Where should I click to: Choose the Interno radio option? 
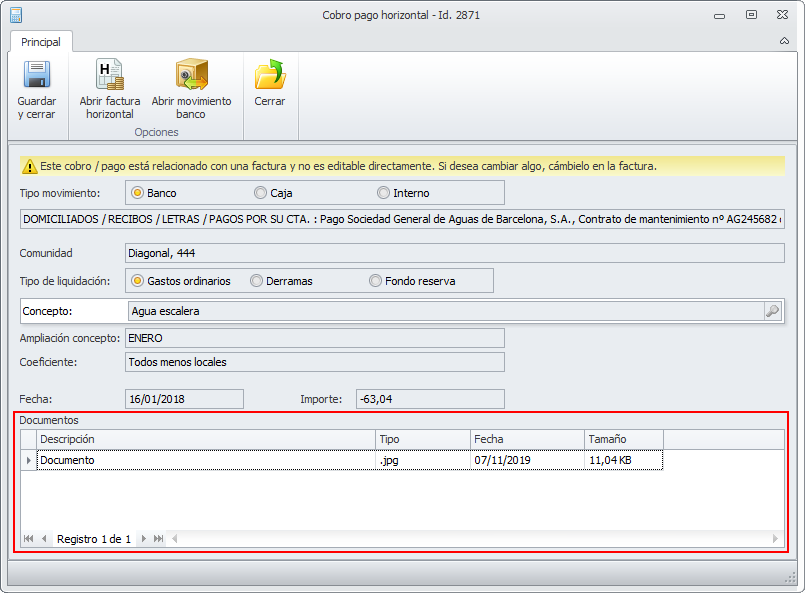(384, 192)
